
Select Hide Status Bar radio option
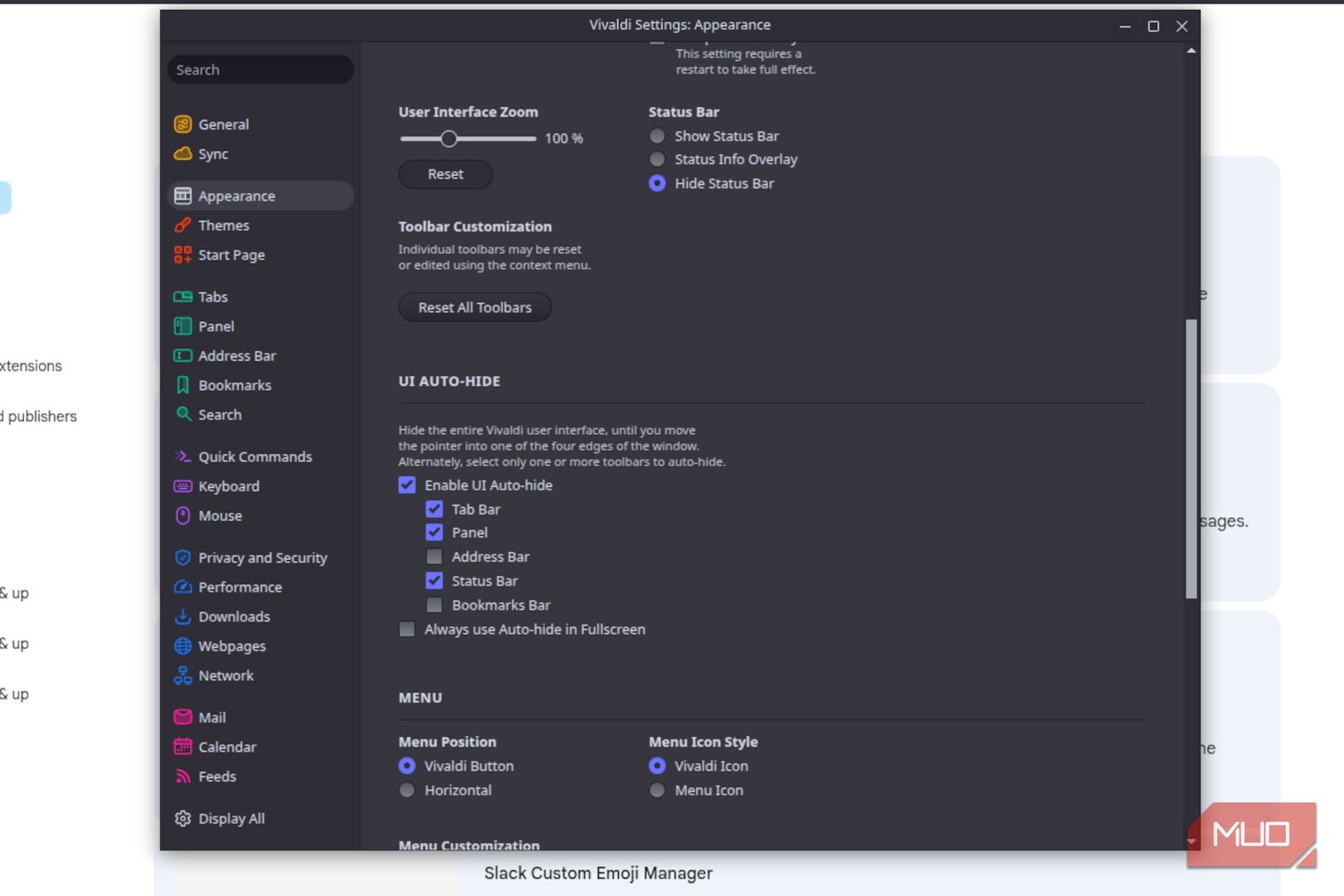coord(657,183)
